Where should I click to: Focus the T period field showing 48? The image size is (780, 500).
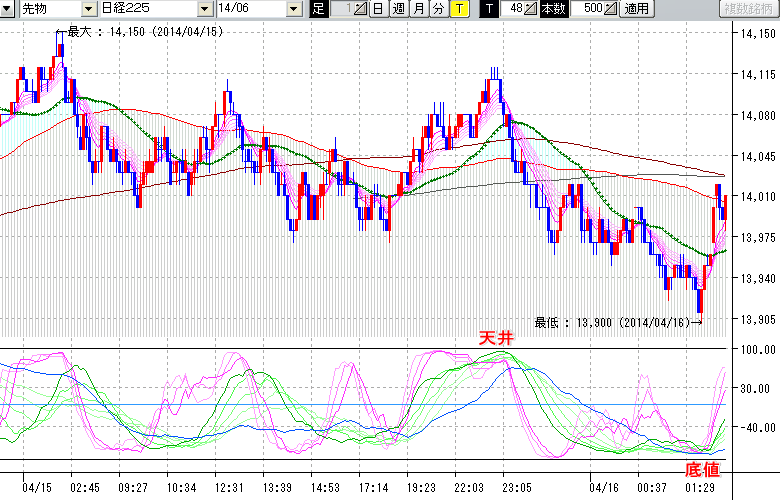(512, 9)
